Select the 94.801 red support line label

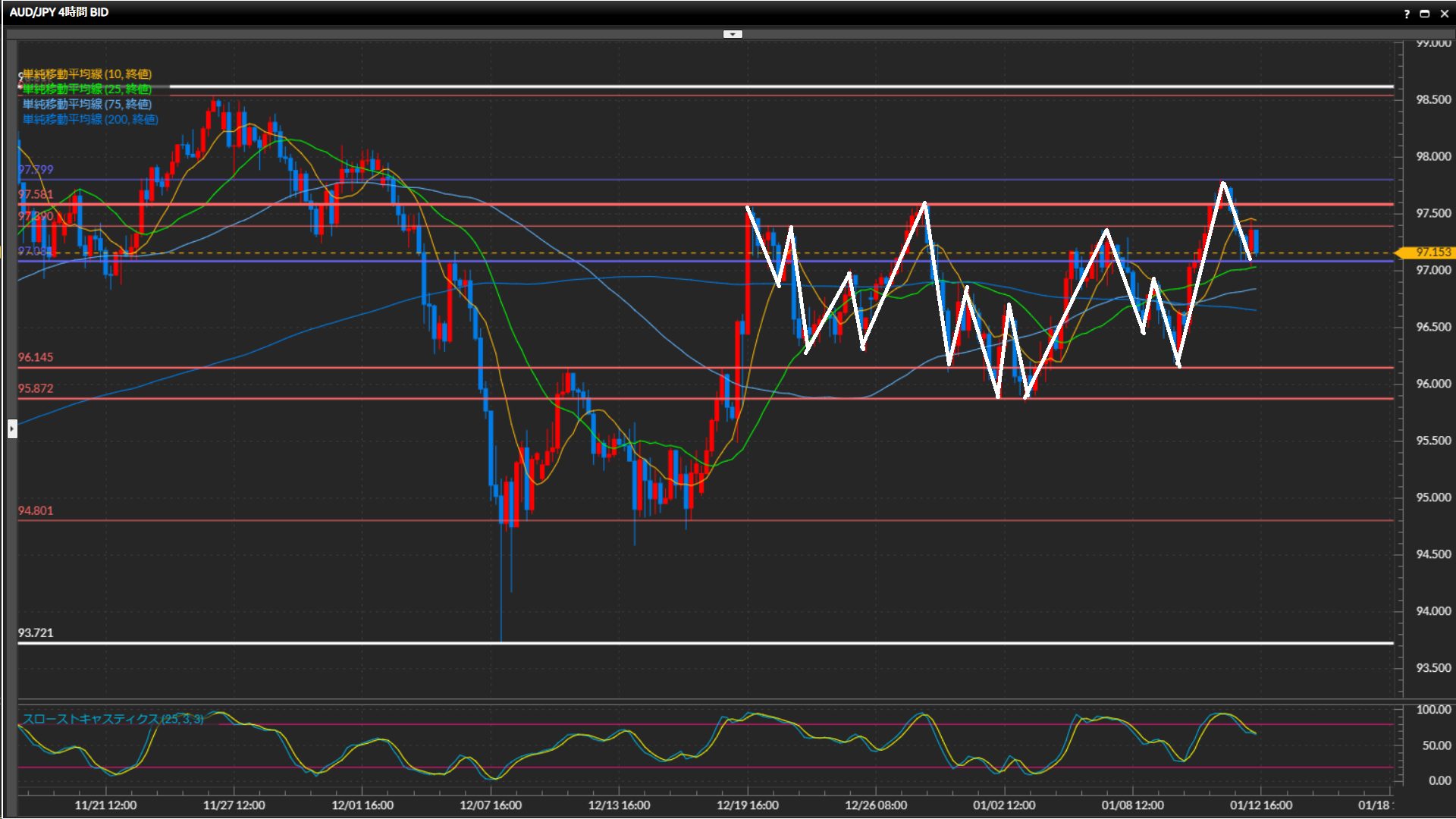point(36,510)
